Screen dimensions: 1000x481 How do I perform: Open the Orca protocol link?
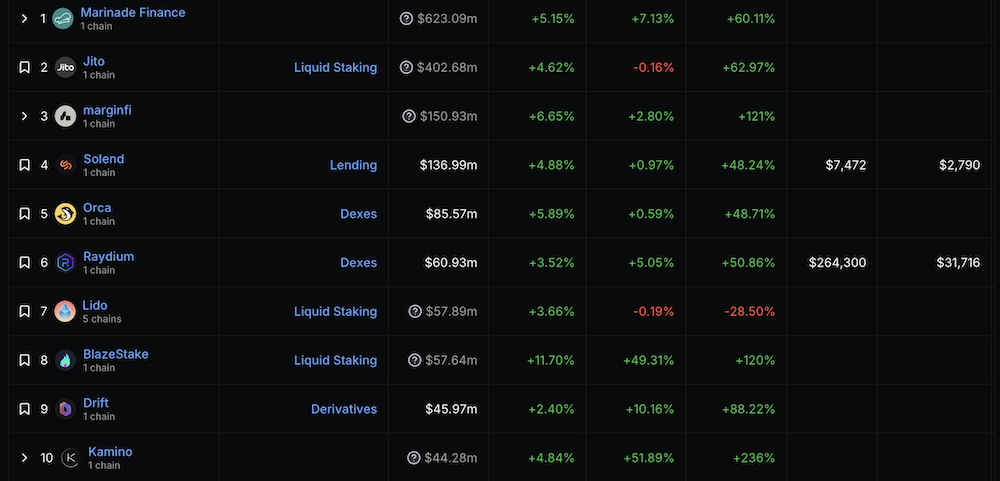coord(97,208)
